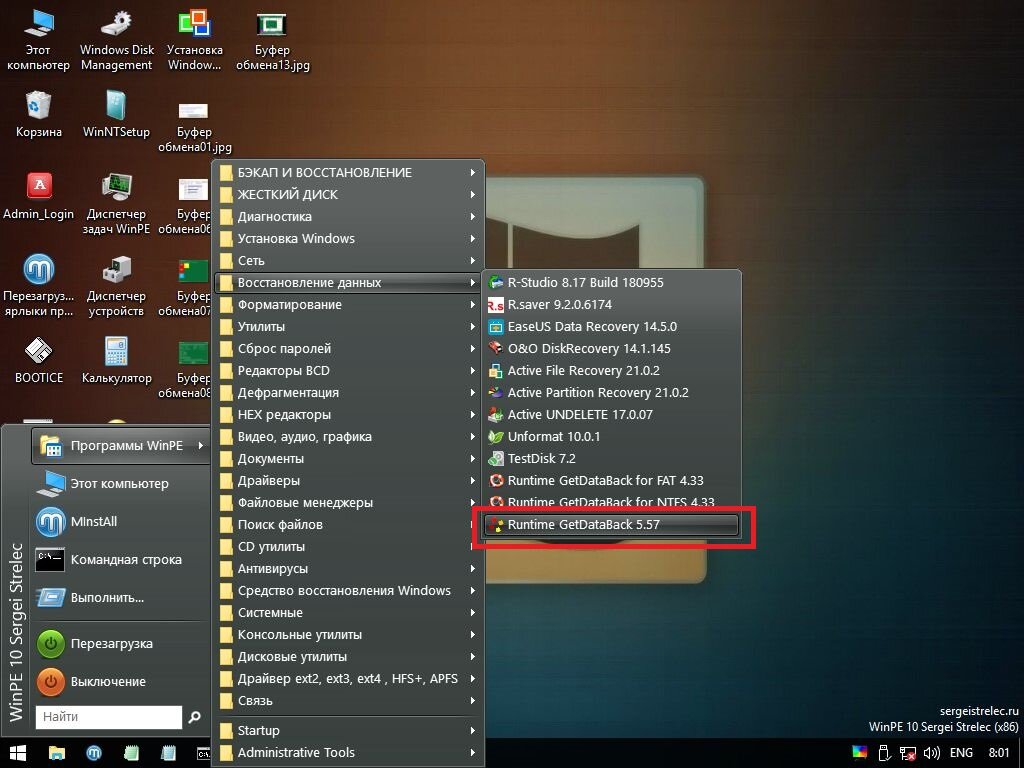Open Установка Windows desktop shortcut

(x=194, y=39)
